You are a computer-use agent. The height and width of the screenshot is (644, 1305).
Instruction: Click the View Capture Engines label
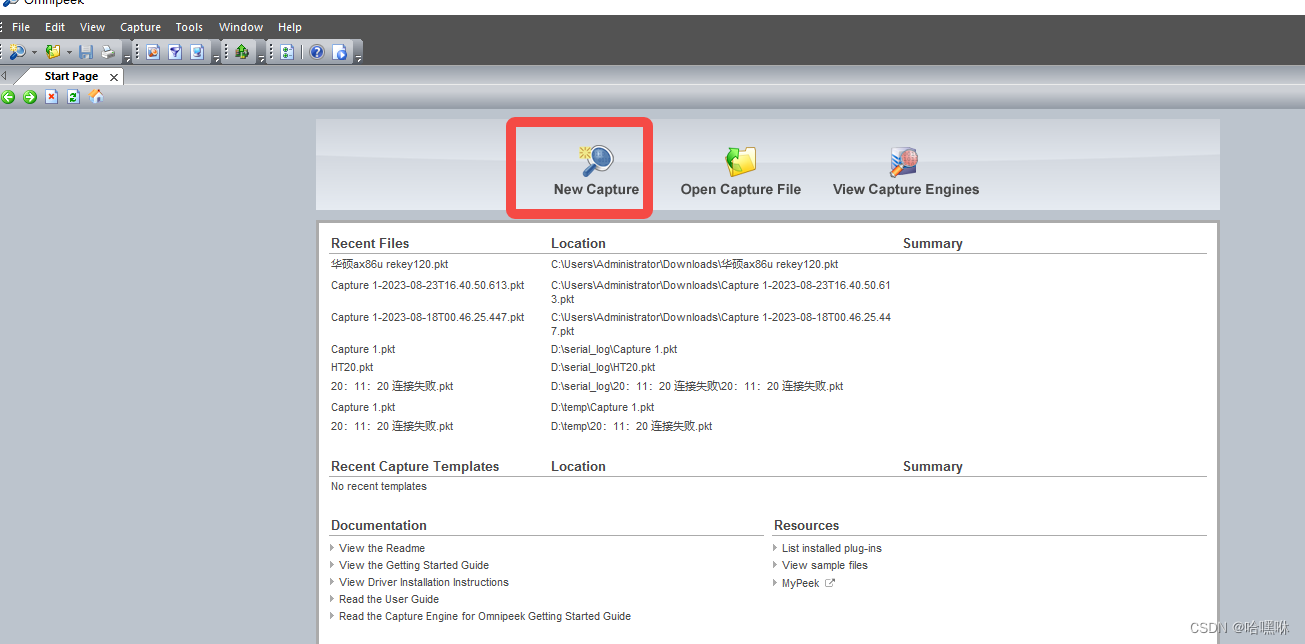(906, 189)
